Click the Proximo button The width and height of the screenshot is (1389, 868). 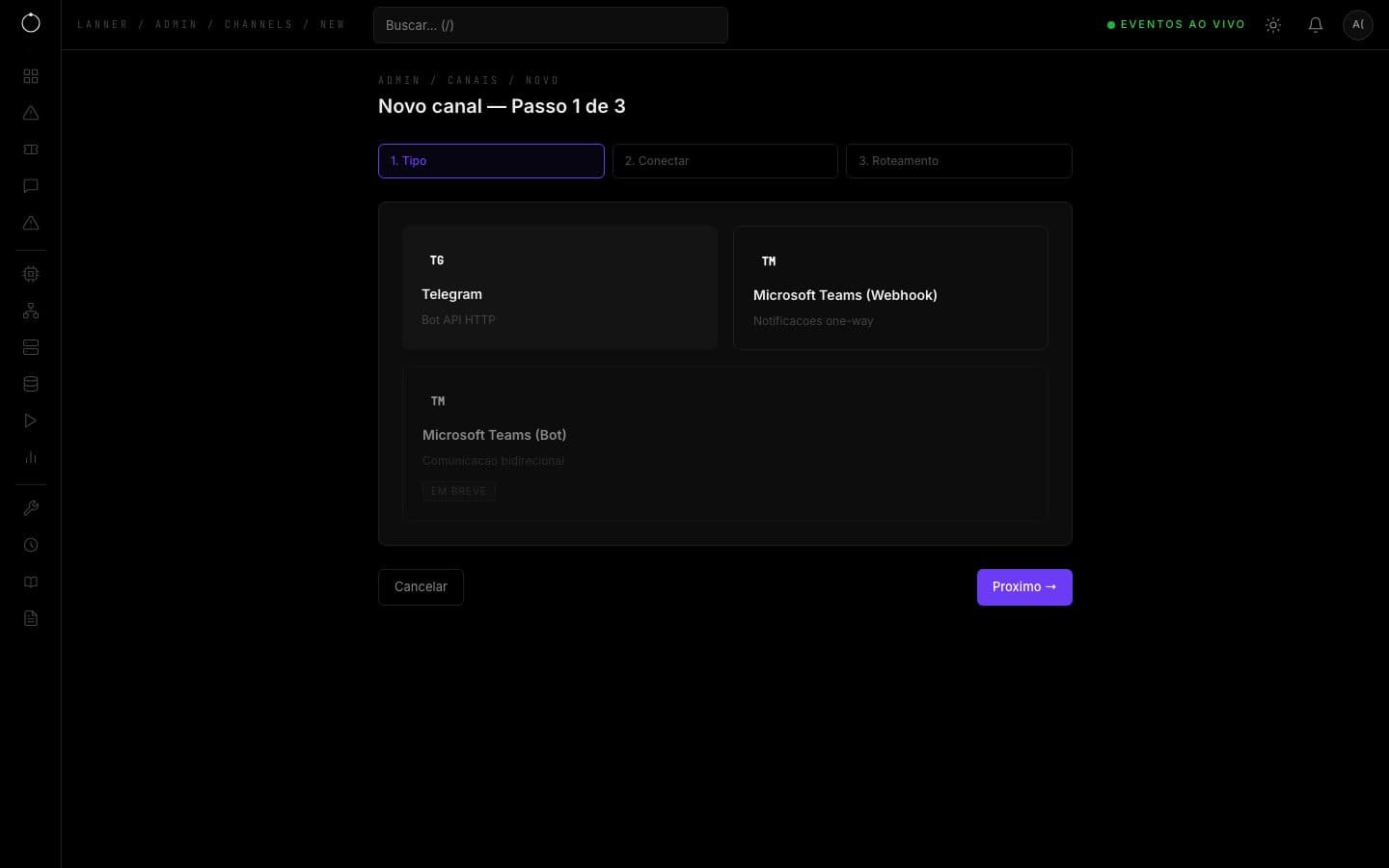[1024, 587]
